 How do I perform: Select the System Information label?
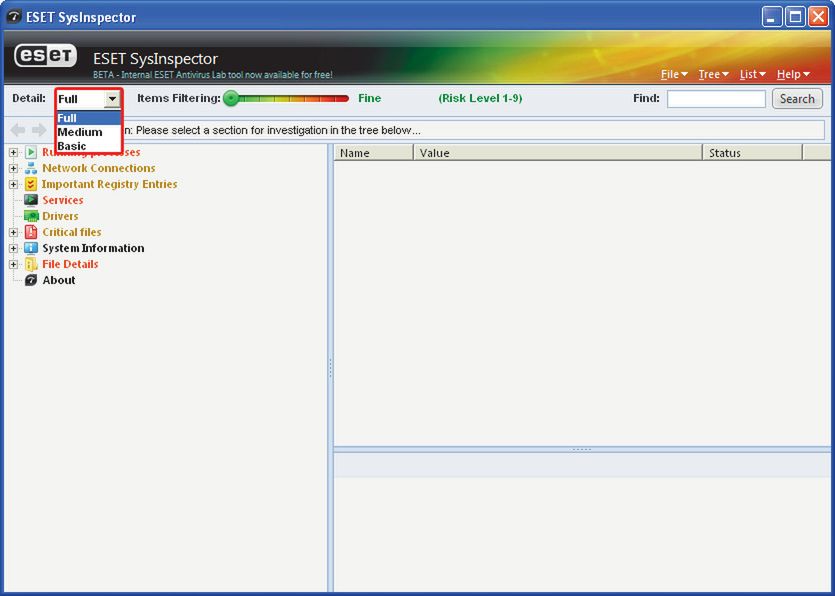(93, 248)
